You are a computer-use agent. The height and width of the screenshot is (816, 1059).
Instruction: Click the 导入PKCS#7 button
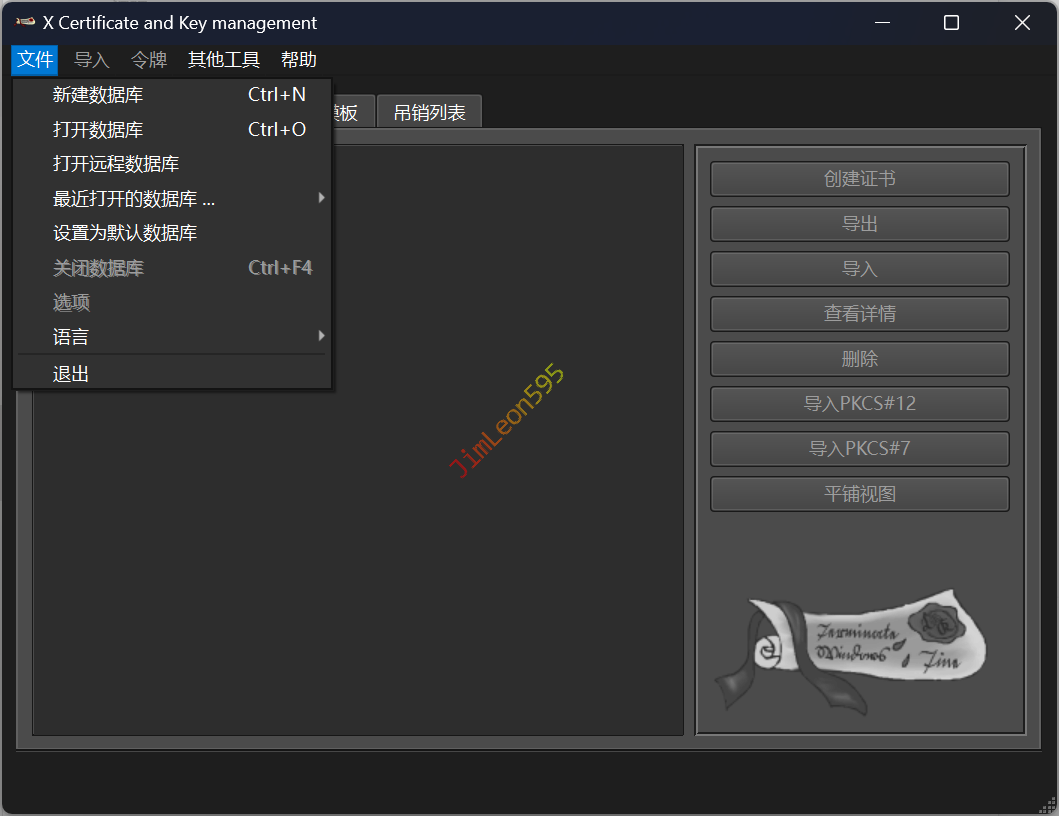coord(859,449)
